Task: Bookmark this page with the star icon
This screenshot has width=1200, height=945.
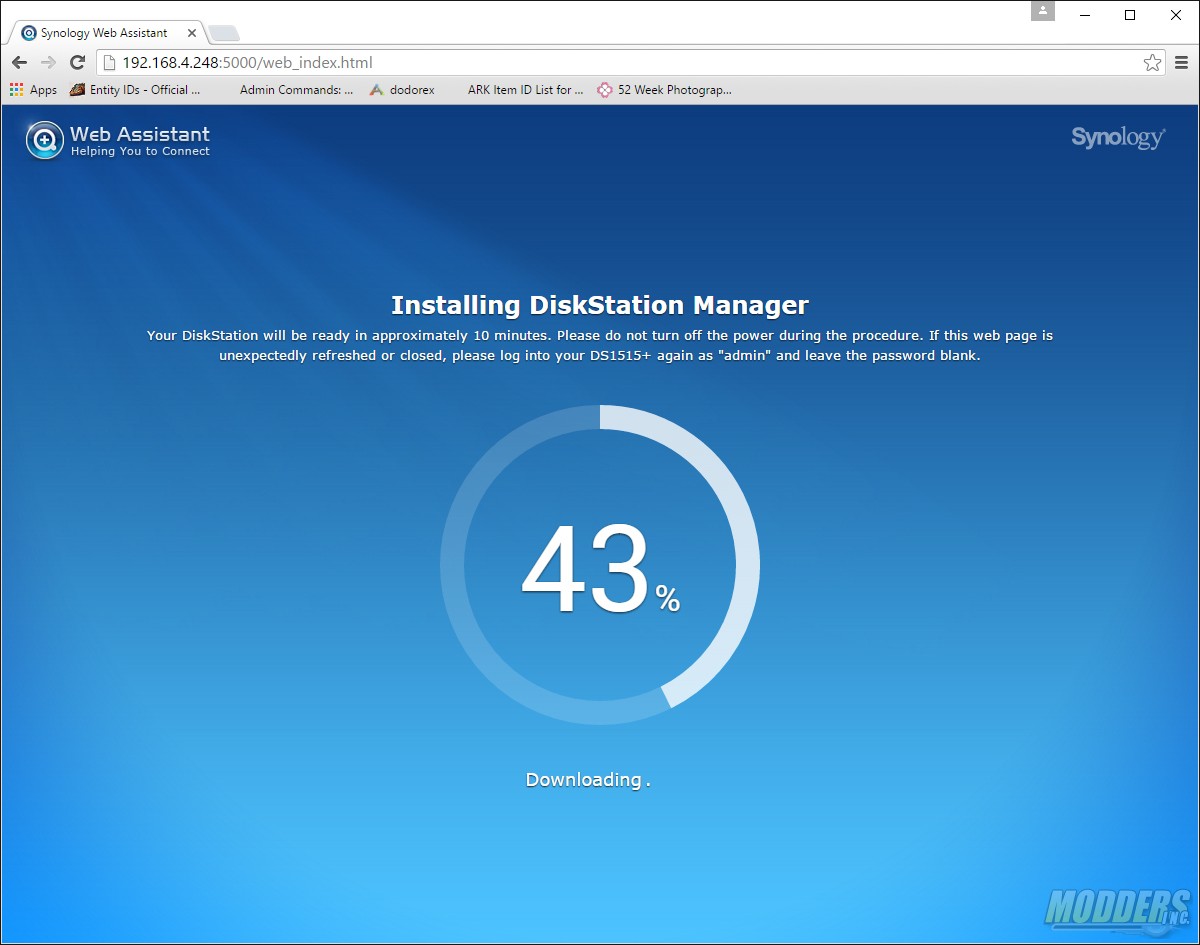Action: [x=1152, y=63]
